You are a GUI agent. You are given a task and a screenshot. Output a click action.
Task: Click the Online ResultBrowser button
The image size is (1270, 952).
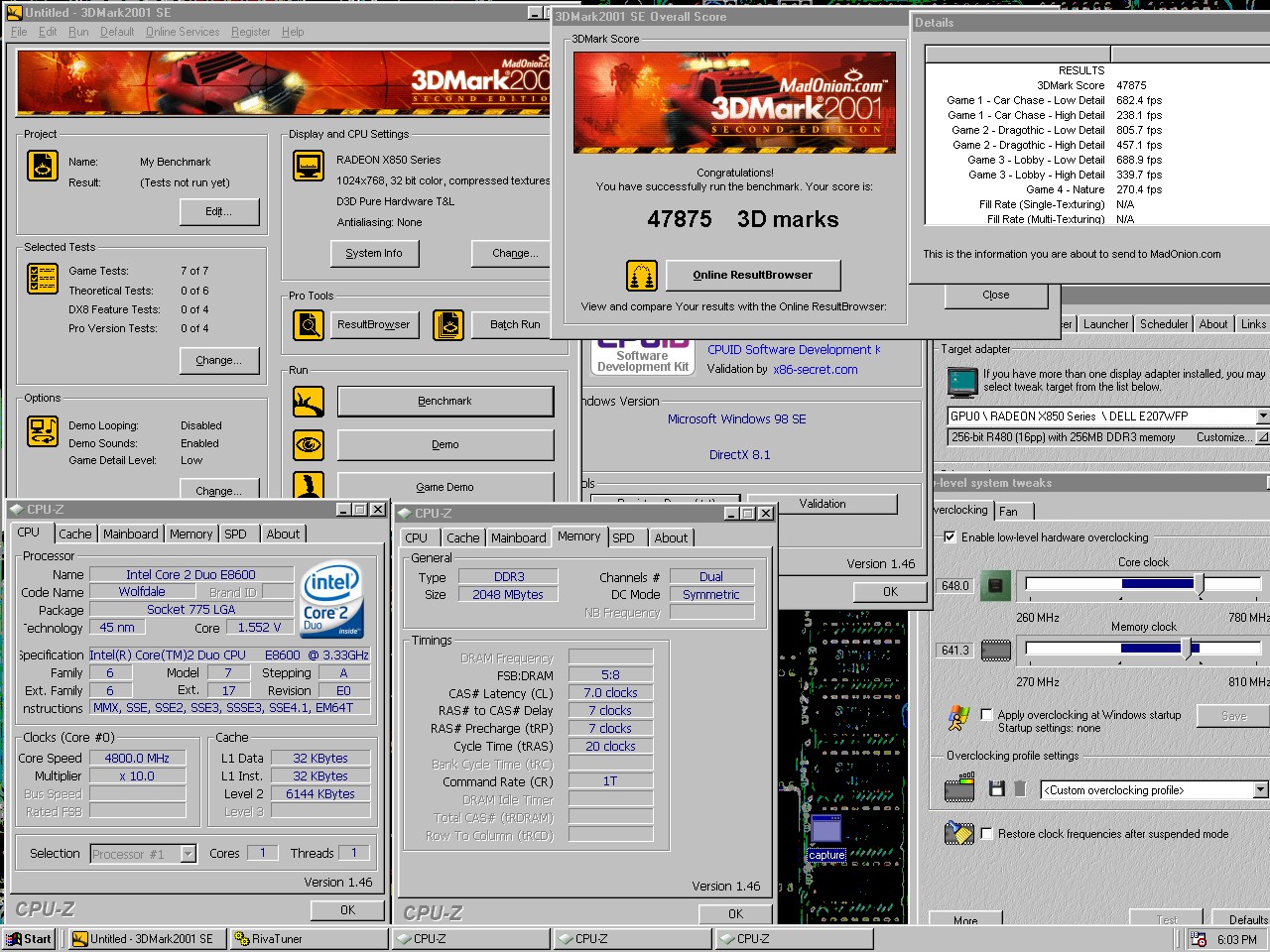tap(753, 275)
